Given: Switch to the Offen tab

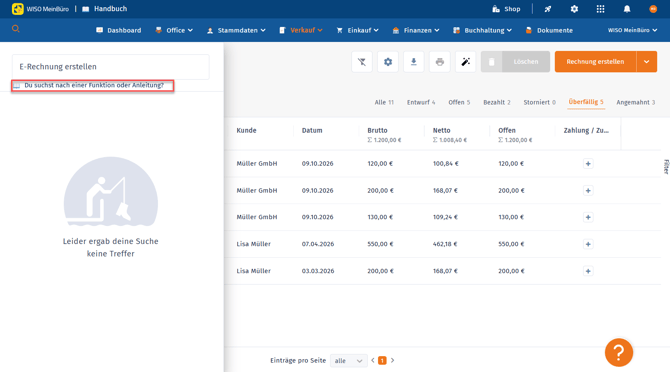Looking at the screenshot, I should [x=459, y=103].
